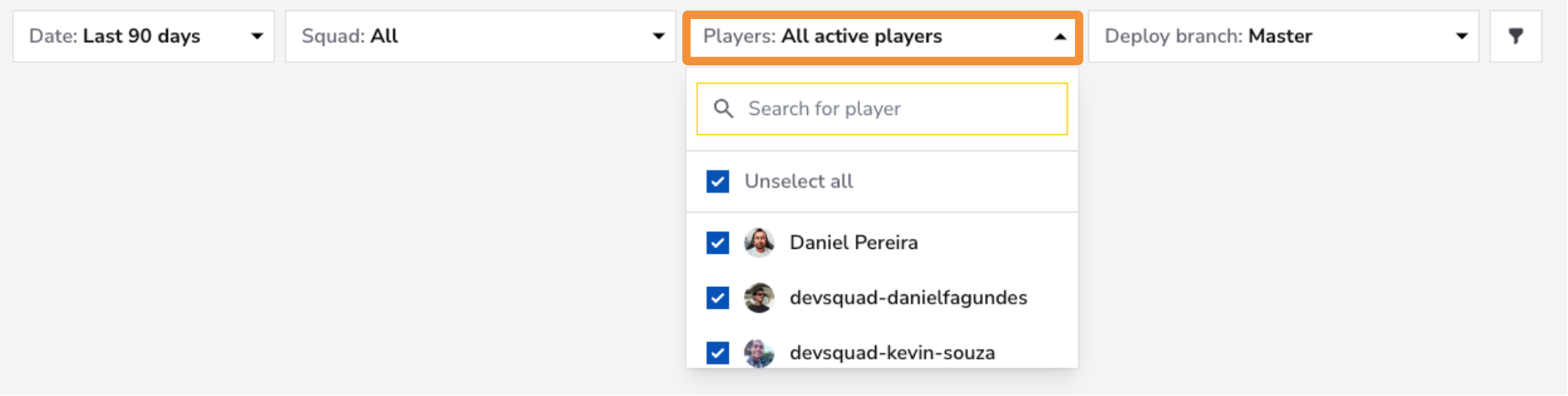Uncheck the Unselect all checkbox
The image size is (1568, 396).
(x=718, y=181)
